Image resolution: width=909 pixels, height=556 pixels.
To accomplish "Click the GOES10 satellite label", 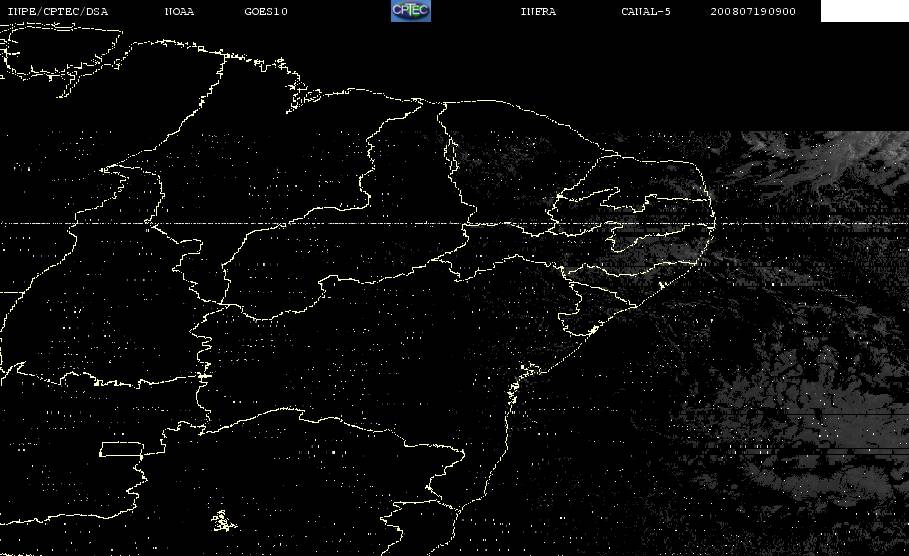I will pyautogui.click(x=266, y=12).
